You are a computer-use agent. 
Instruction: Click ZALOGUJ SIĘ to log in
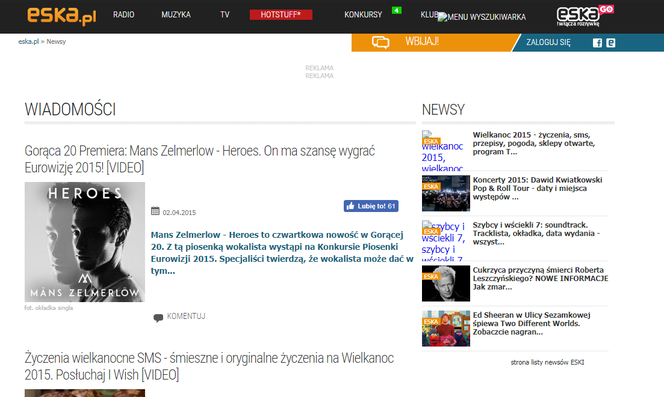548,42
